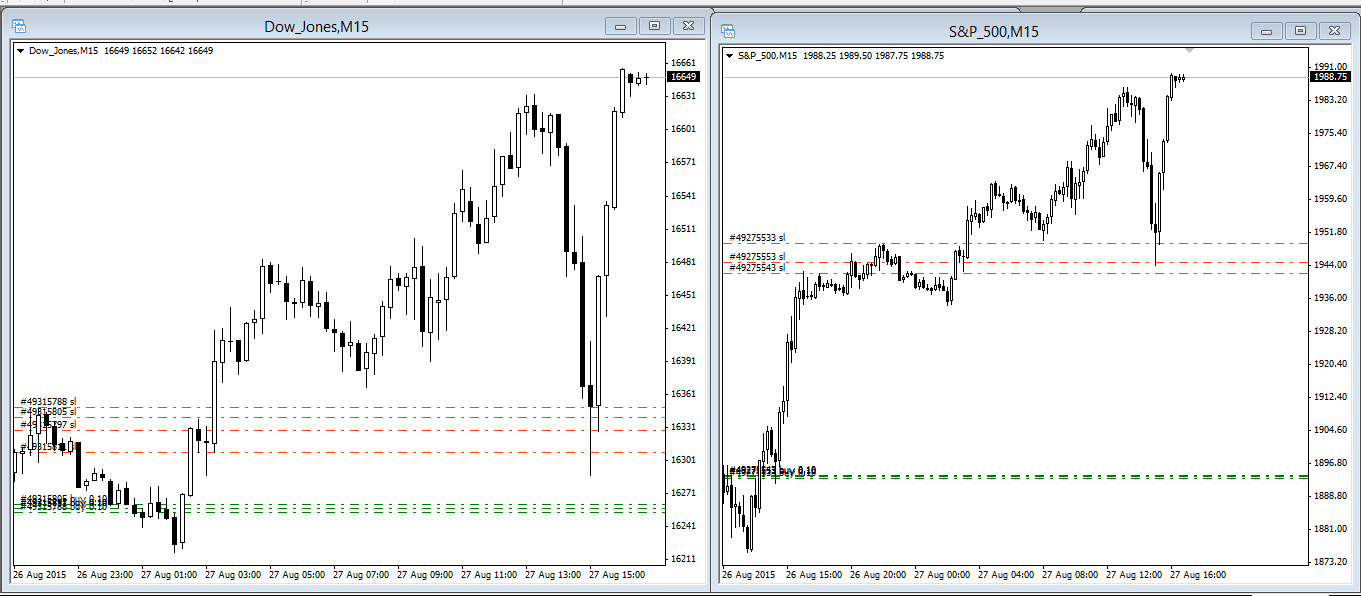This screenshot has height=596, width=1361.
Task: Click 27 Aug 15:00 on Dow Jones time axis
Action: click(617, 575)
